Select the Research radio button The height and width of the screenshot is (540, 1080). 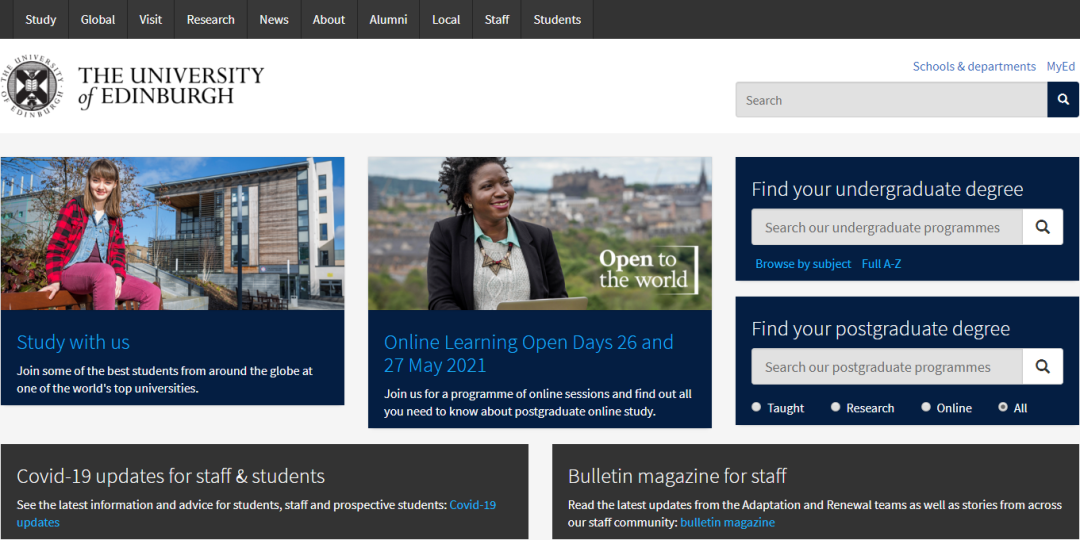tap(835, 407)
